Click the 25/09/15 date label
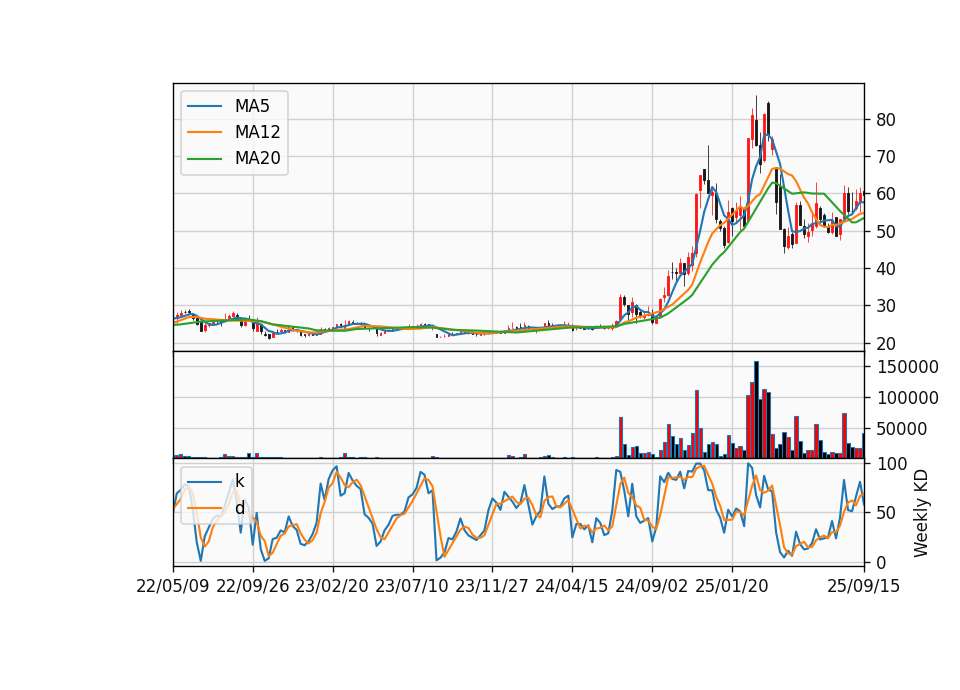 tap(864, 586)
